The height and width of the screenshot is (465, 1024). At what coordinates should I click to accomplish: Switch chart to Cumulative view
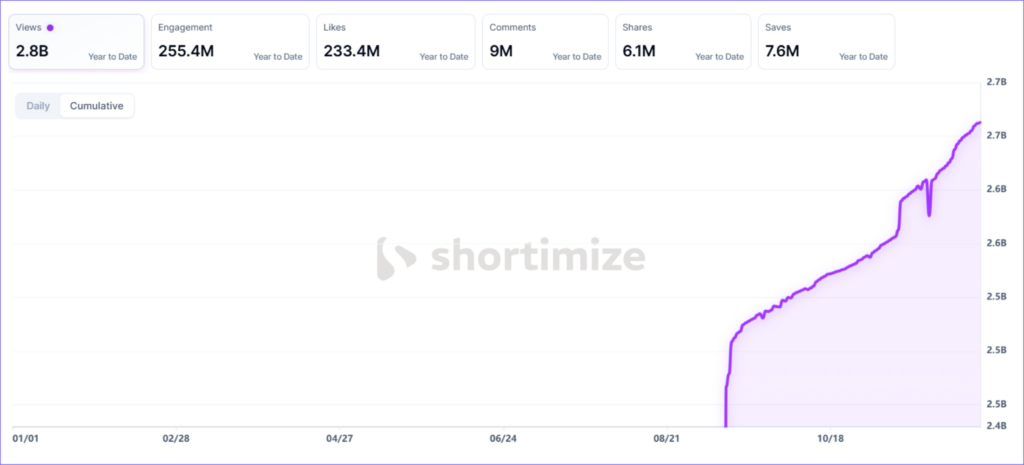click(x=96, y=106)
